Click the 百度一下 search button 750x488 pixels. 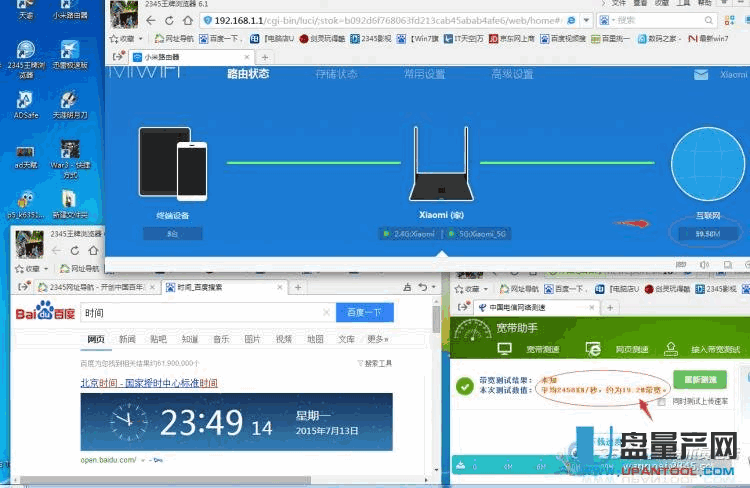[364, 313]
